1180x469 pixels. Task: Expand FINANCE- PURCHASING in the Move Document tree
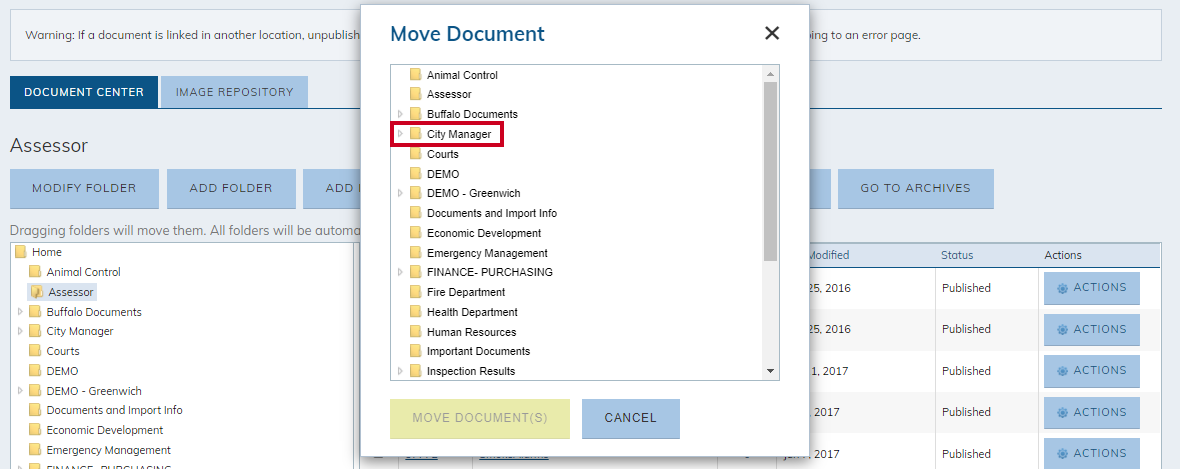[x=400, y=272]
